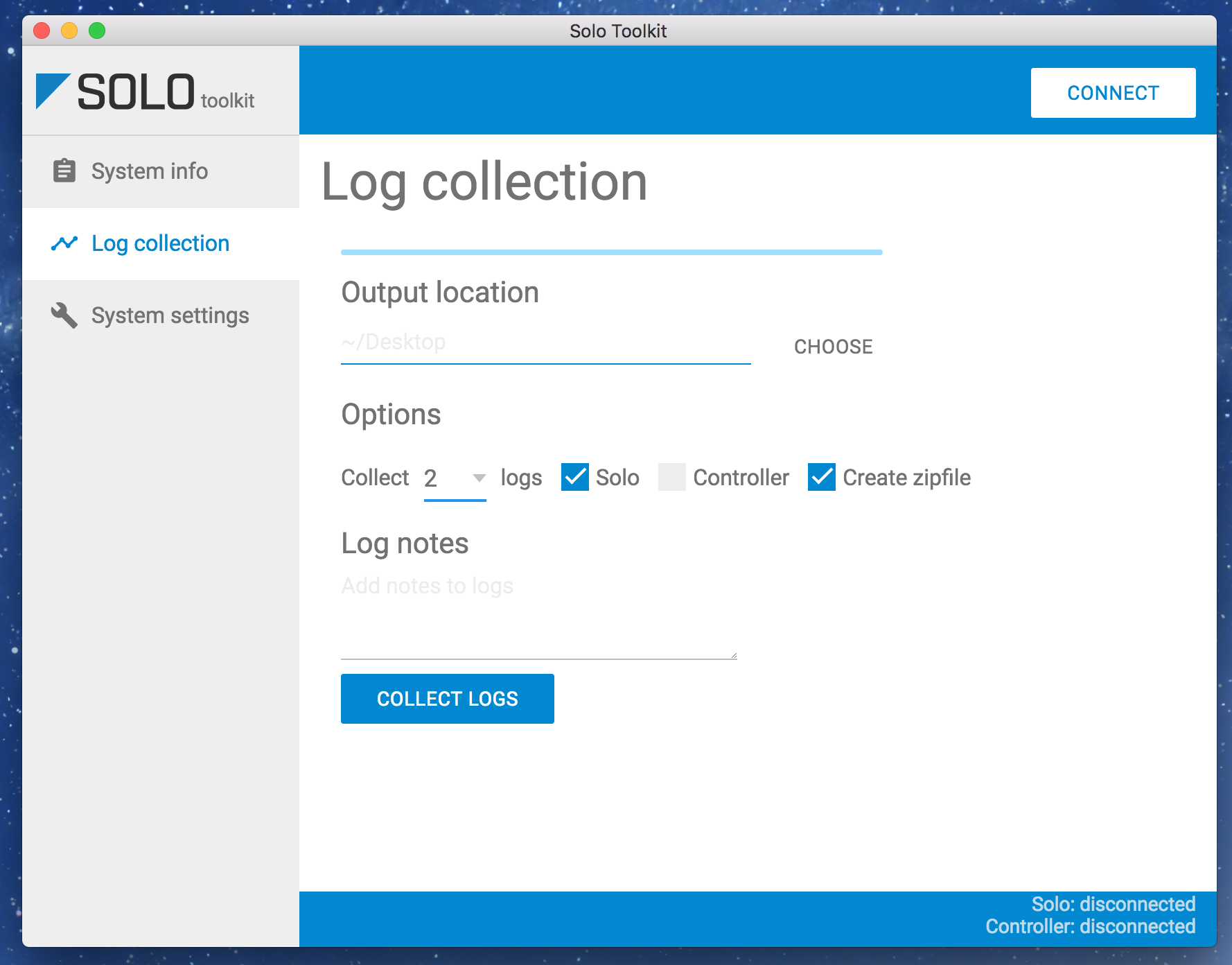The width and height of the screenshot is (1232, 965).
Task: Maximize window with green button
Action: point(97,31)
